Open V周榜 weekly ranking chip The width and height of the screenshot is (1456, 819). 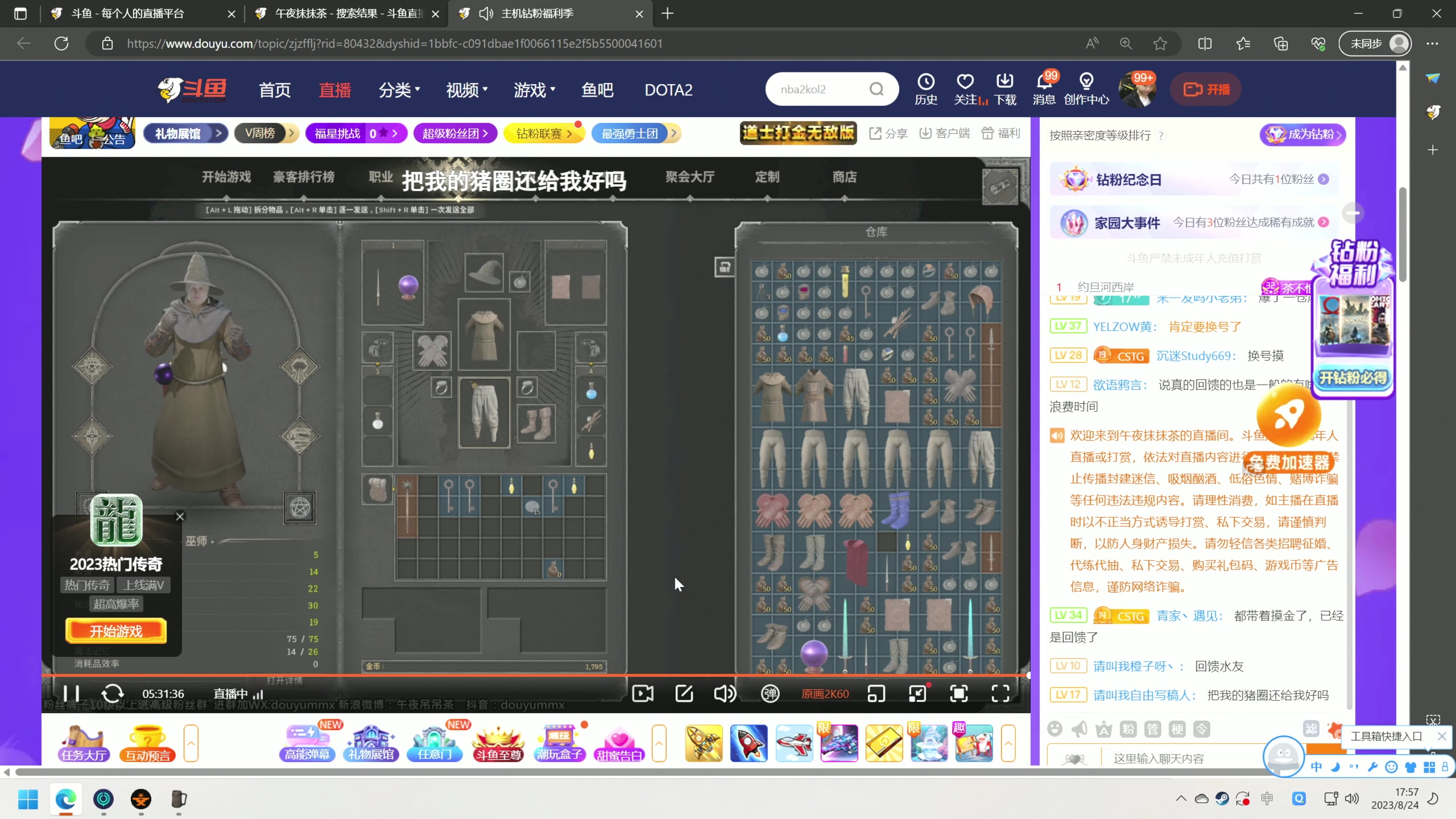tap(266, 134)
